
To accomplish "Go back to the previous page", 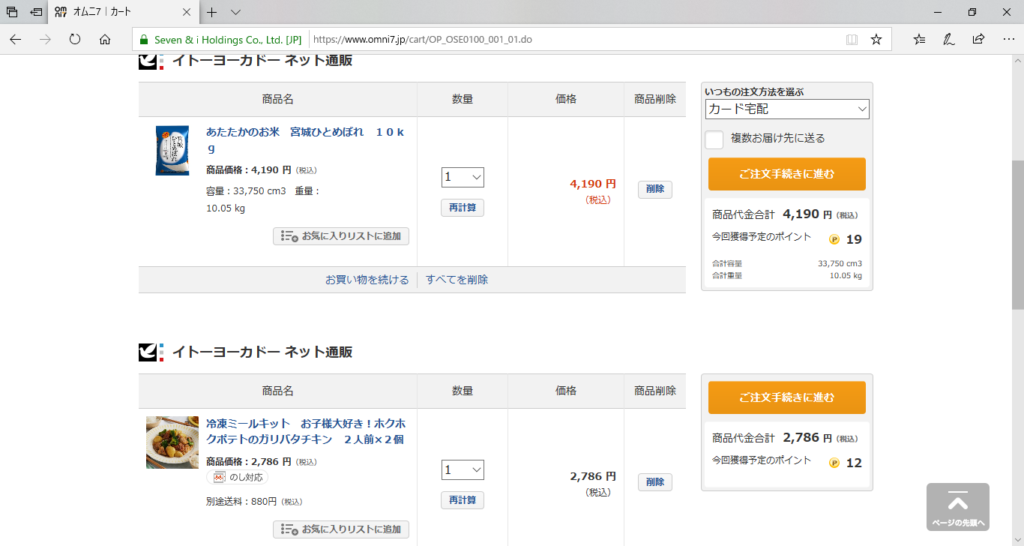I will 16,39.
